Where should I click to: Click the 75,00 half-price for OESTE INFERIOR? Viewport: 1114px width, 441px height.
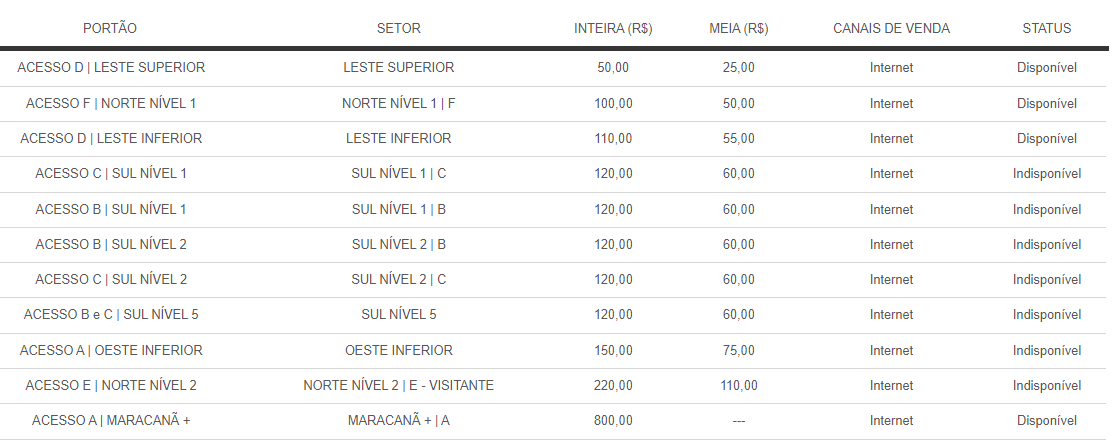[x=739, y=350]
